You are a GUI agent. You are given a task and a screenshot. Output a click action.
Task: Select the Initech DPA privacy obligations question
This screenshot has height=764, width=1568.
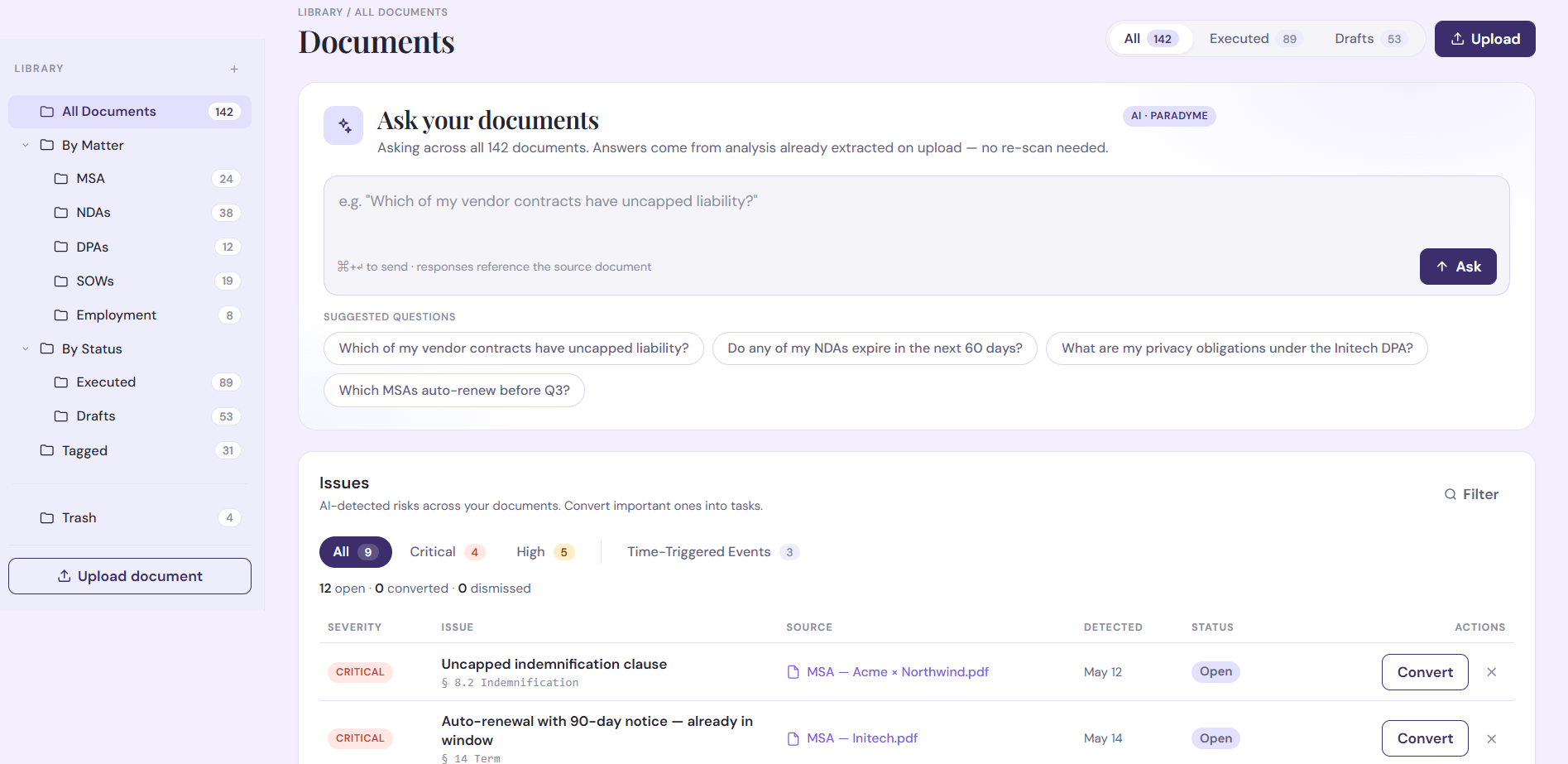pyautogui.click(x=1237, y=348)
